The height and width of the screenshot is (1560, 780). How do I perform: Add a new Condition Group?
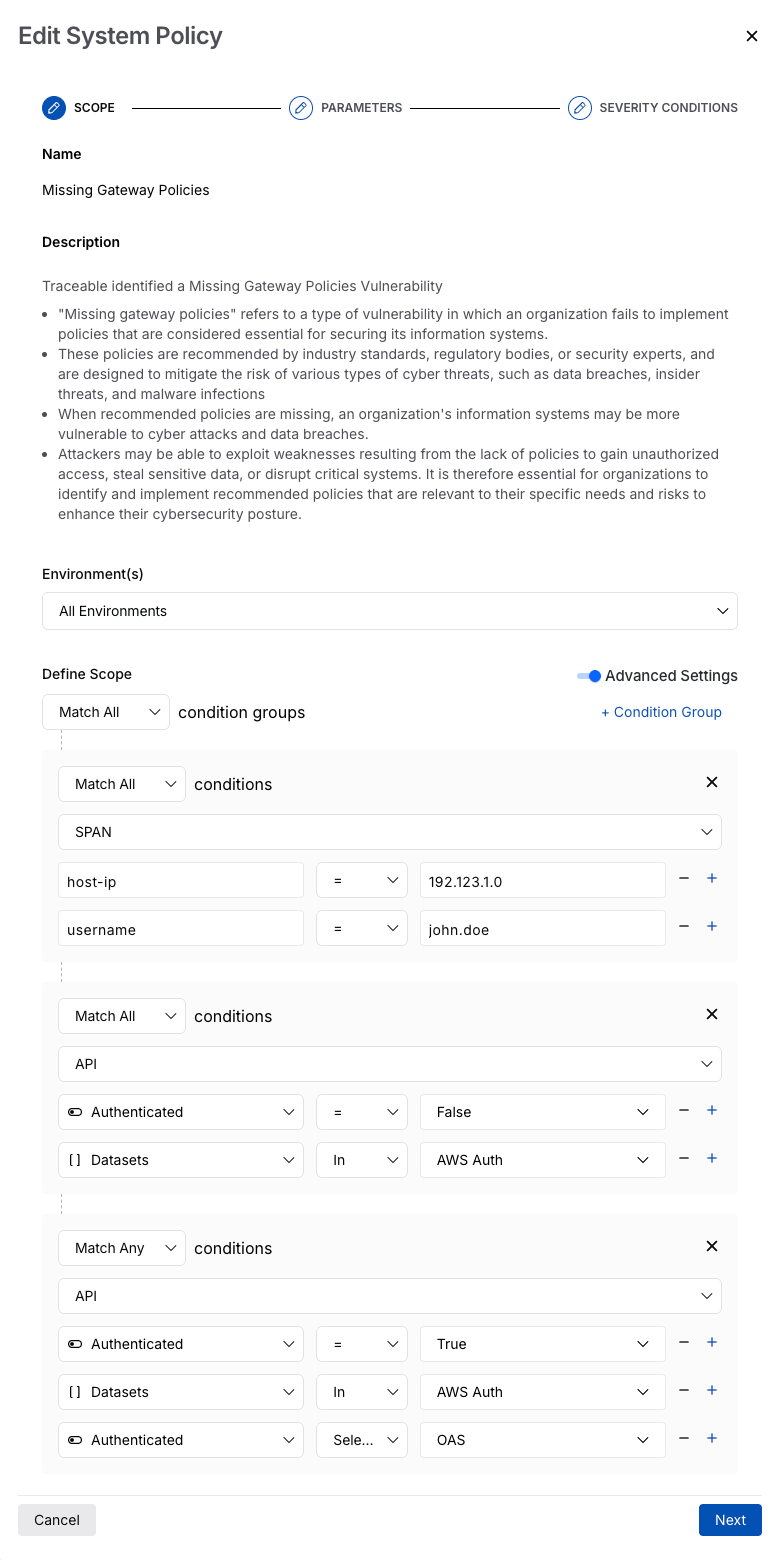(x=661, y=712)
